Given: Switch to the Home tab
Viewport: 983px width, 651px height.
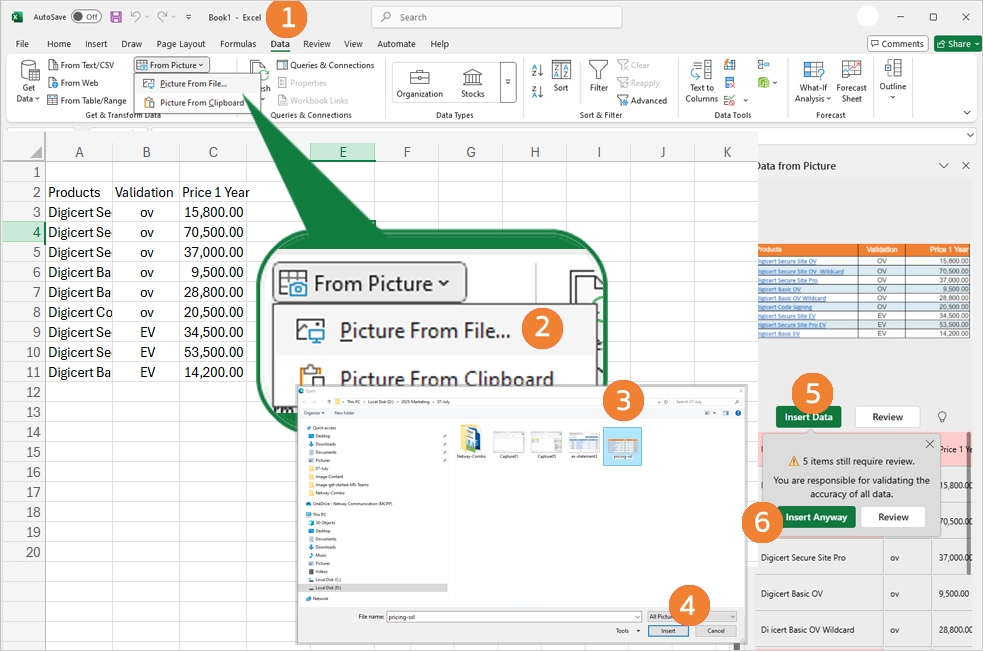Looking at the screenshot, I should coord(59,44).
